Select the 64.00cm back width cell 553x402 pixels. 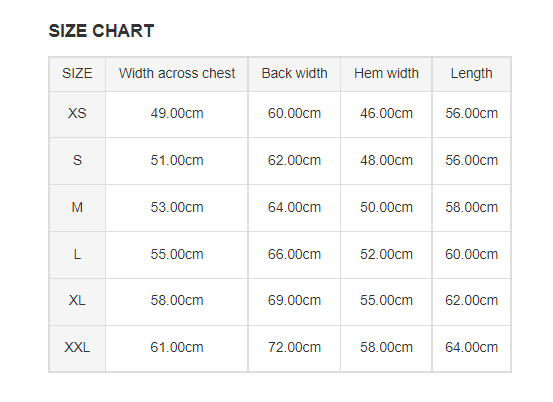(x=294, y=208)
